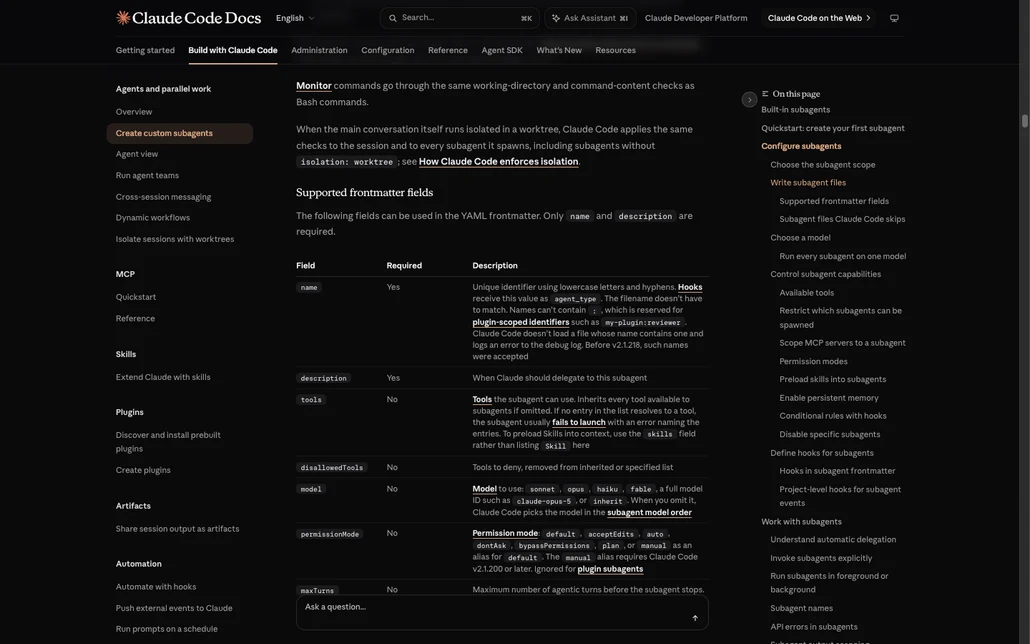The height and width of the screenshot is (644, 1030).
Task: Select Create custom subagents sidebar item
Action: click(x=179, y=133)
